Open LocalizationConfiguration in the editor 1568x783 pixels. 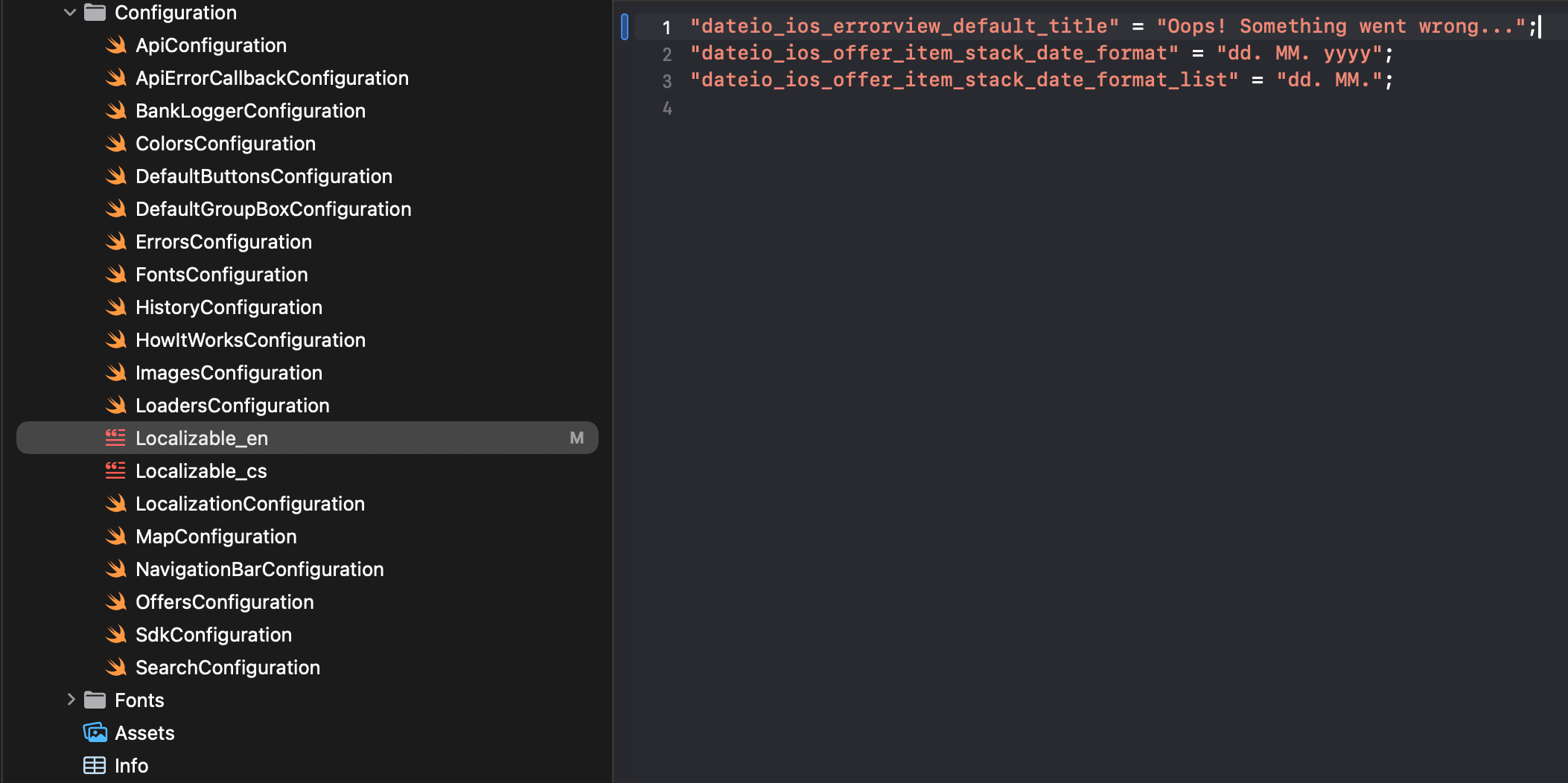[x=249, y=504]
